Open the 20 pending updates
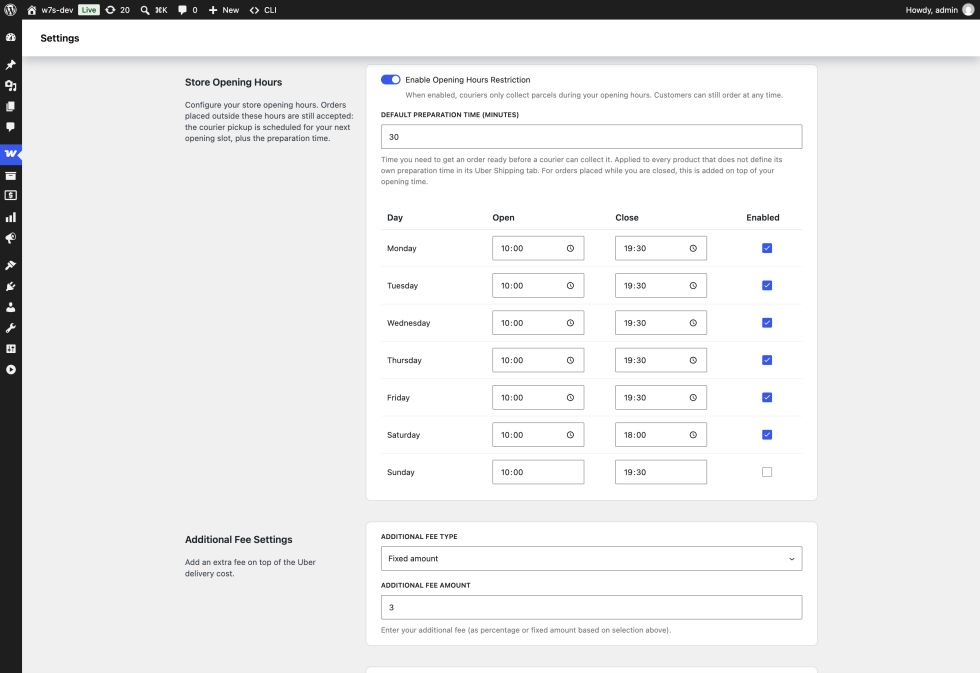 coord(118,10)
